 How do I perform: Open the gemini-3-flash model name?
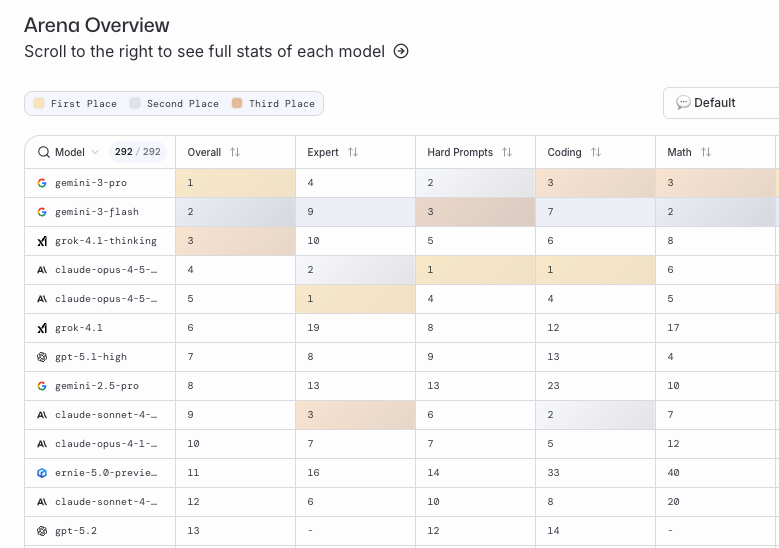97,212
